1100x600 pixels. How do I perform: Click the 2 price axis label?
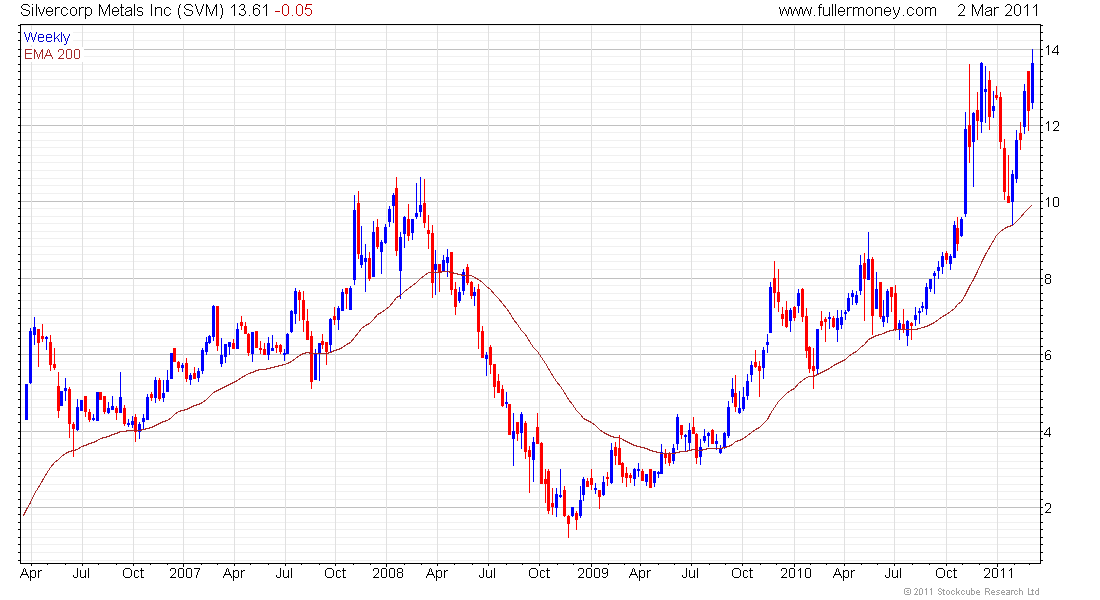(x=1049, y=508)
